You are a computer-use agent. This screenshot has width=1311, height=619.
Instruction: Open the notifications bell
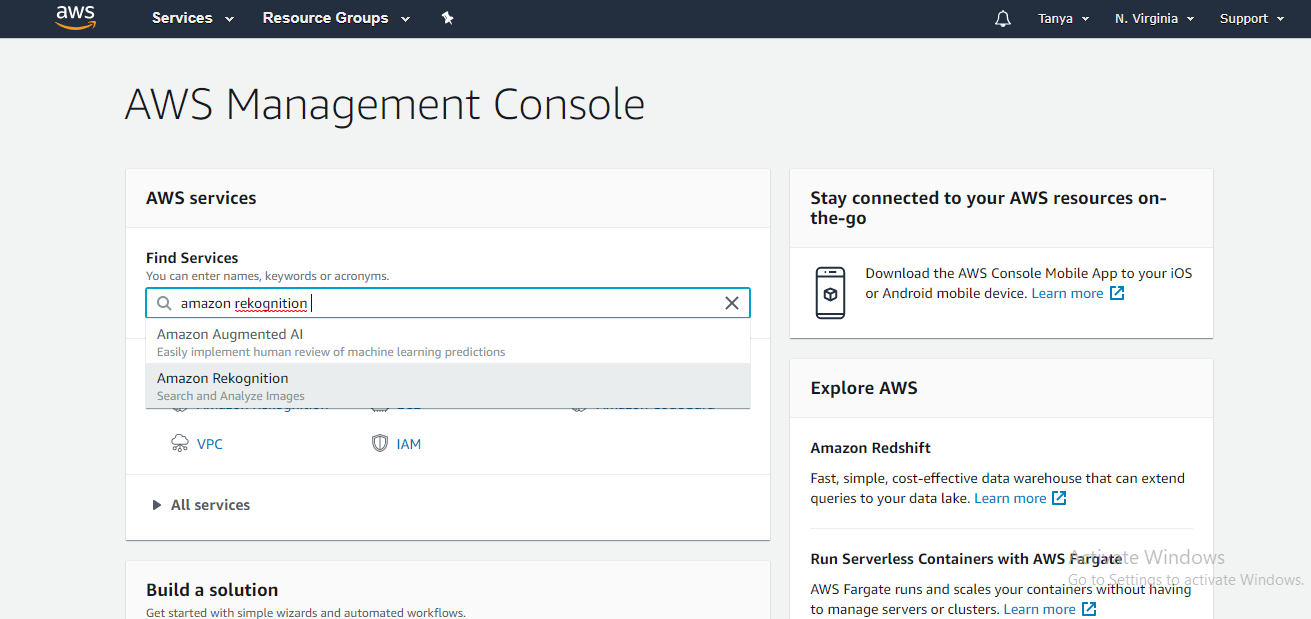(x=1003, y=19)
